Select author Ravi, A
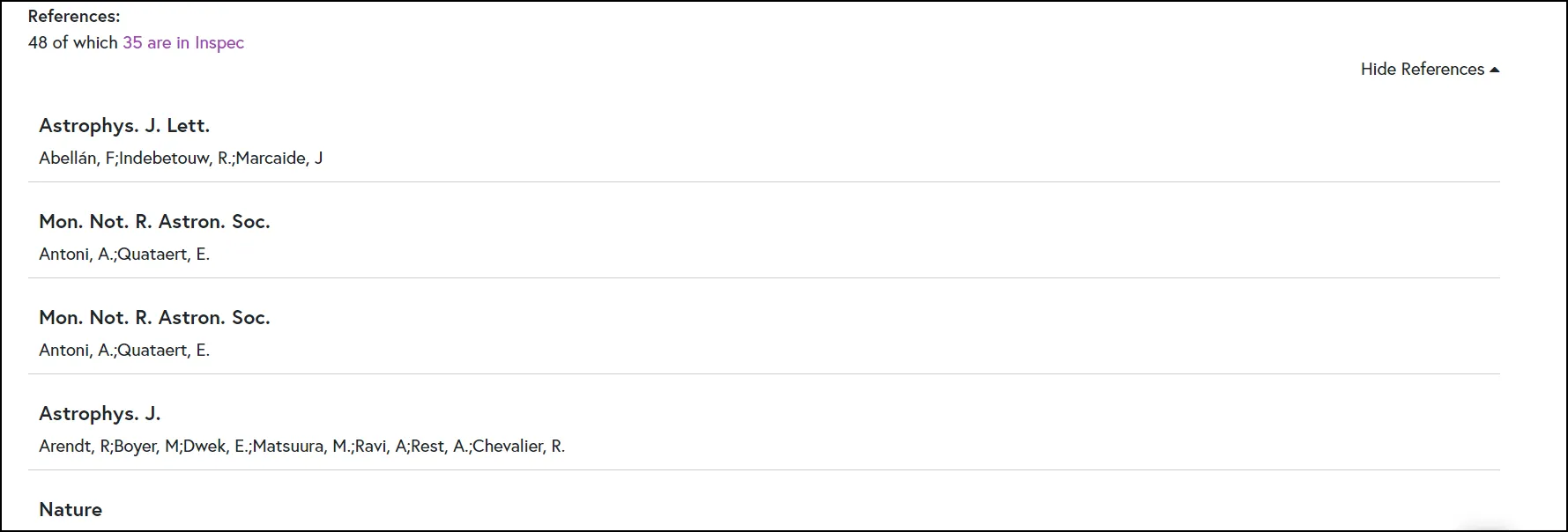Viewport: 1568px width, 532px height. coord(381,447)
